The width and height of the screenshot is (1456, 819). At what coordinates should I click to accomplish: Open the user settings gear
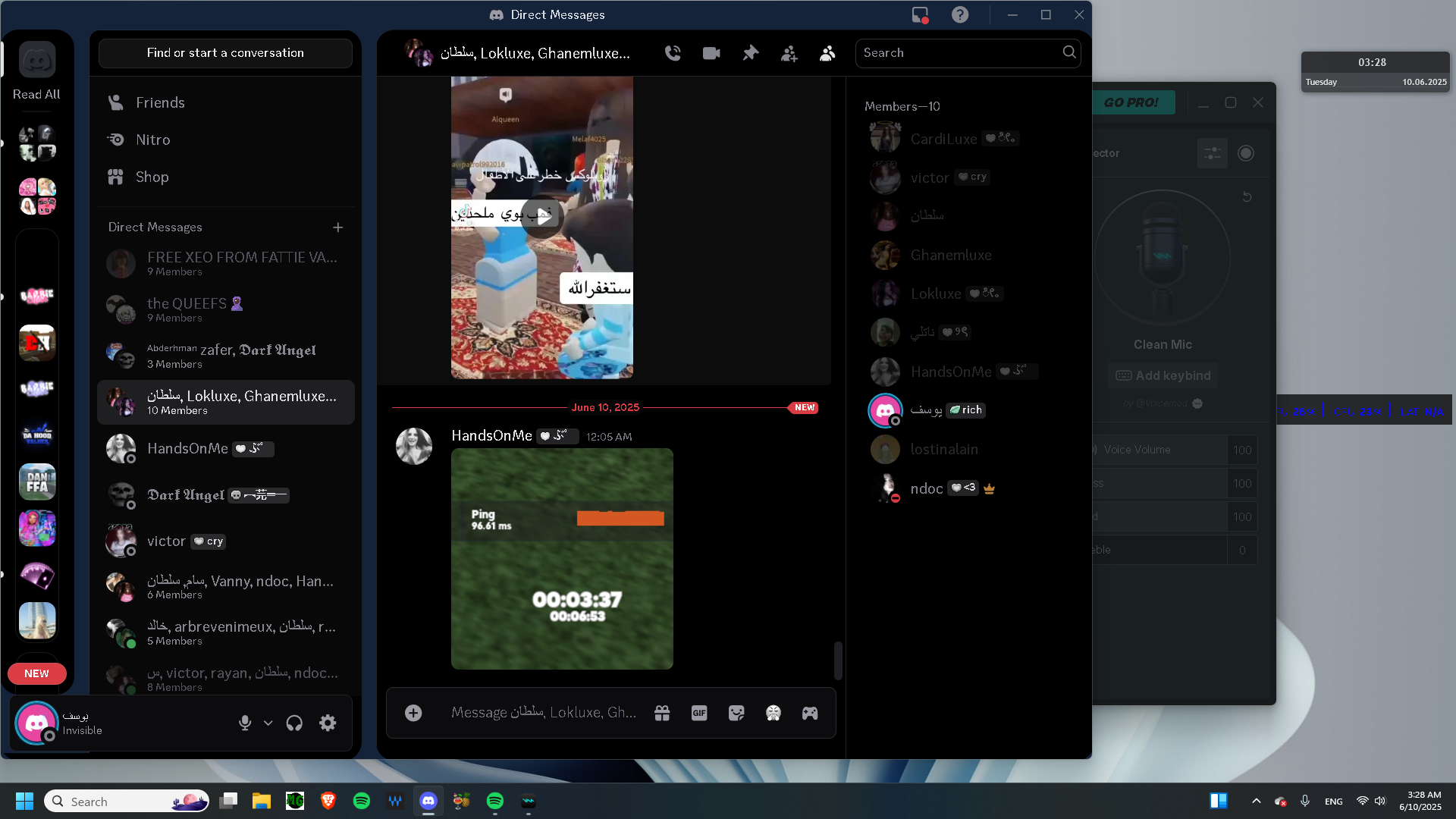[328, 723]
